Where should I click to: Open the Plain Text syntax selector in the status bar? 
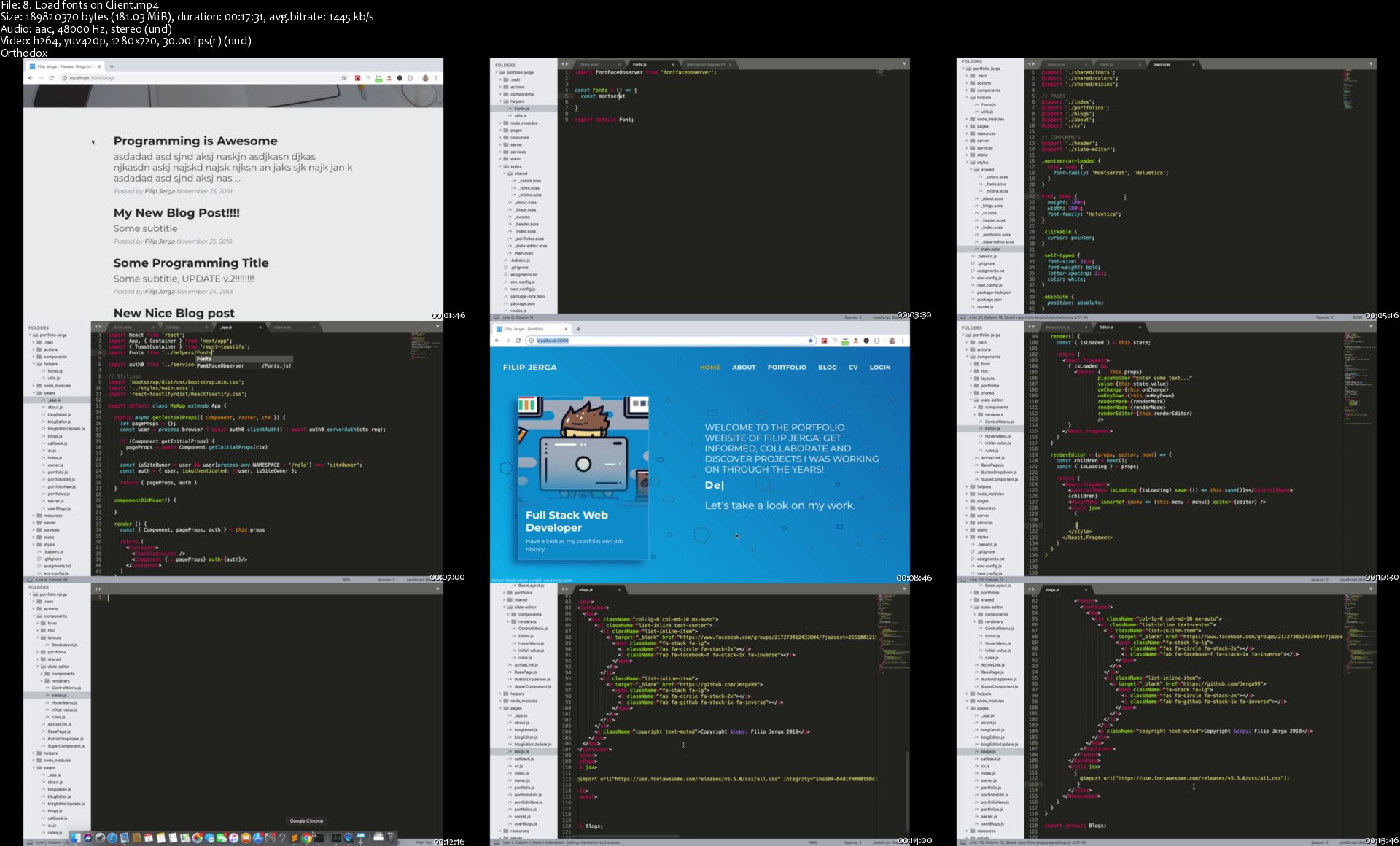coord(424,842)
